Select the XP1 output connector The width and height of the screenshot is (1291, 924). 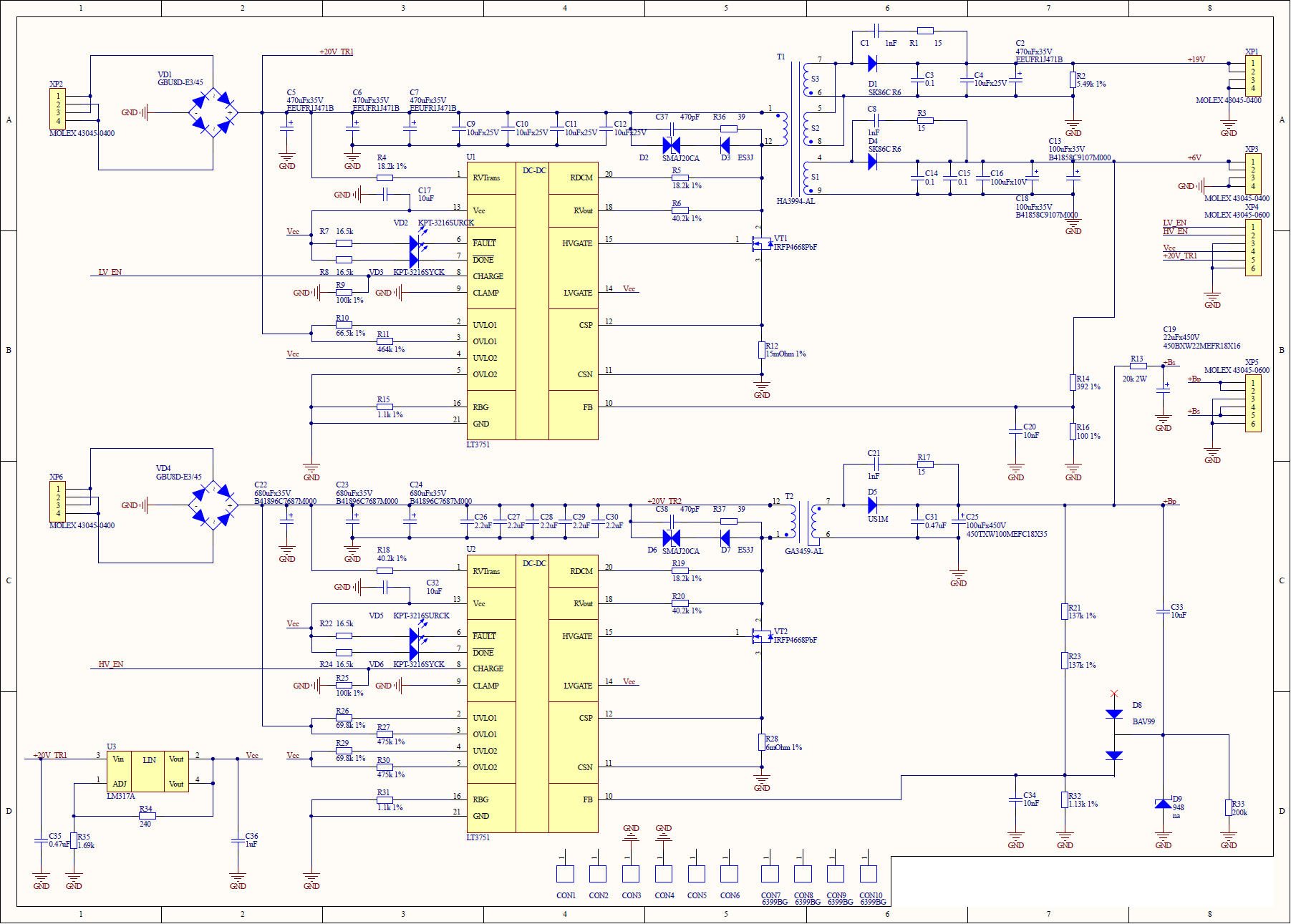[x=1253, y=76]
